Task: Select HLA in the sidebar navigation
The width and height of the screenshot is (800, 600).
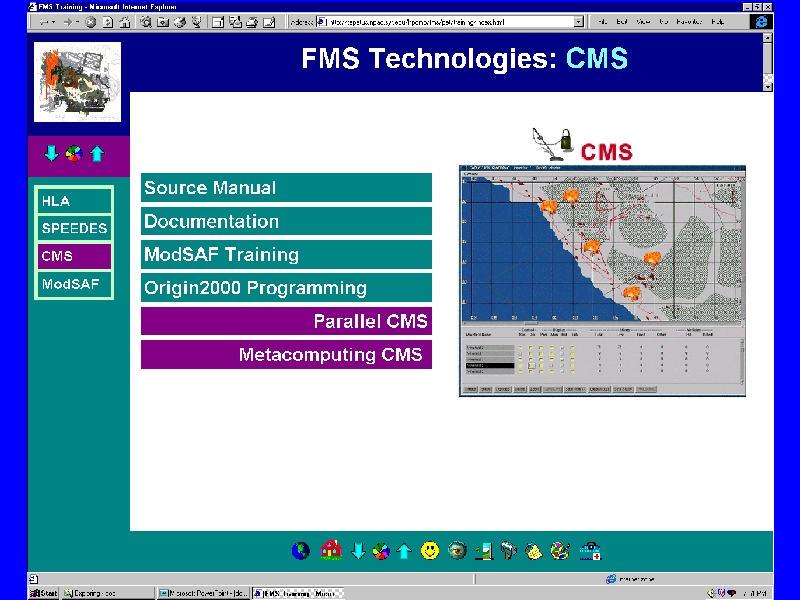Action: (74, 201)
